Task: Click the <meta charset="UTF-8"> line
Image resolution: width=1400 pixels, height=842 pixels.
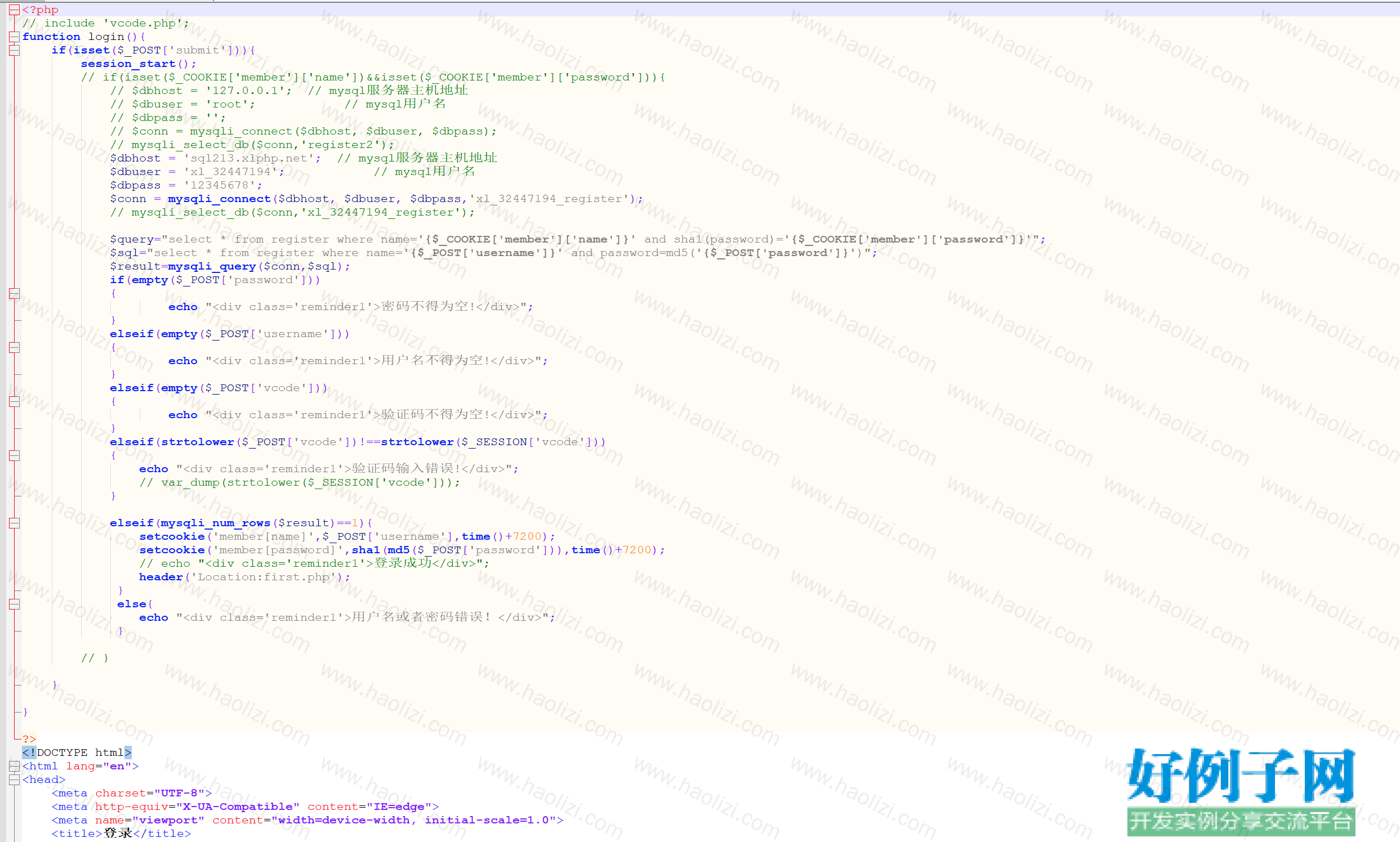Action: point(132,793)
